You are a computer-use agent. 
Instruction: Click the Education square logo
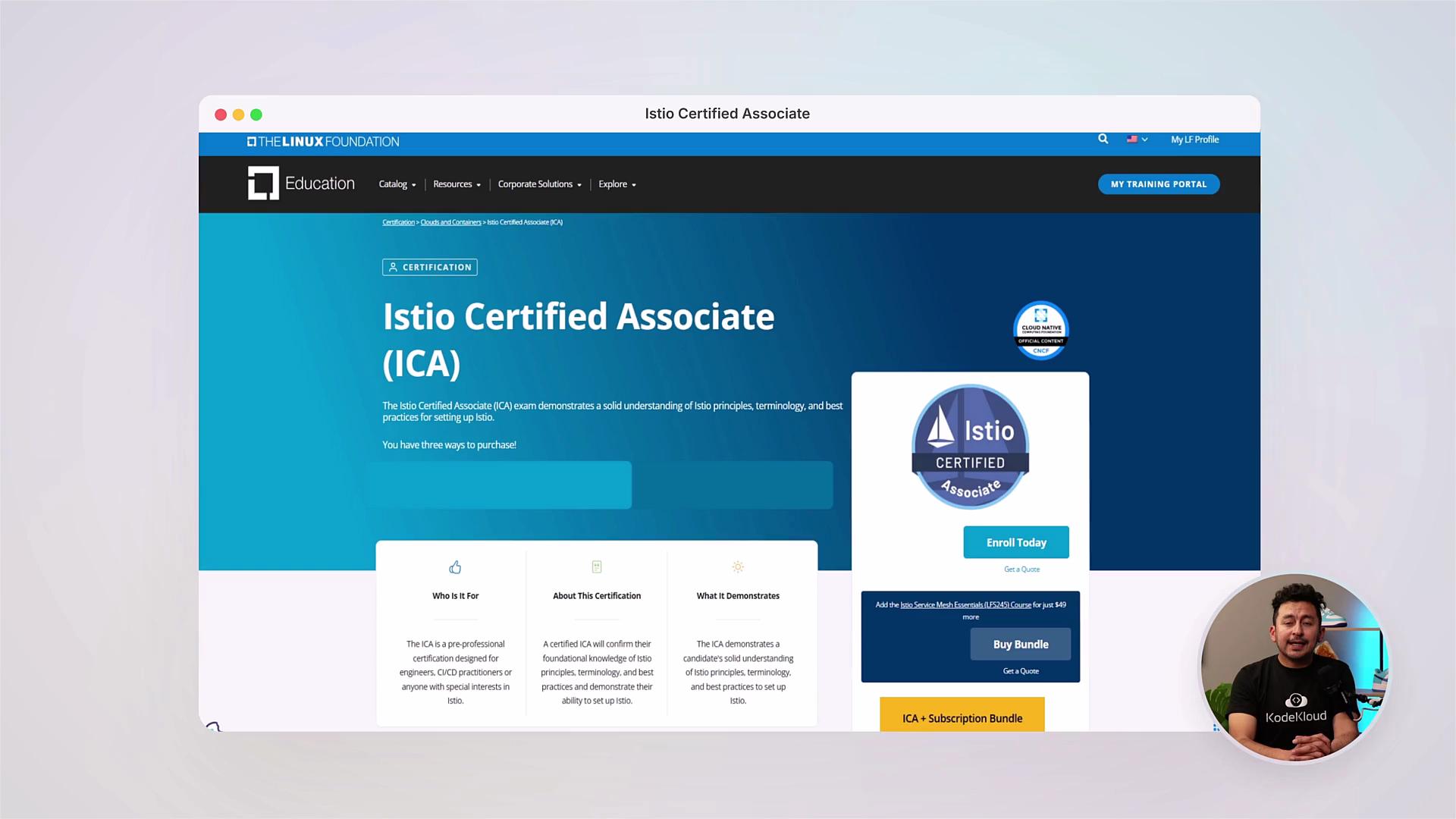(x=263, y=184)
